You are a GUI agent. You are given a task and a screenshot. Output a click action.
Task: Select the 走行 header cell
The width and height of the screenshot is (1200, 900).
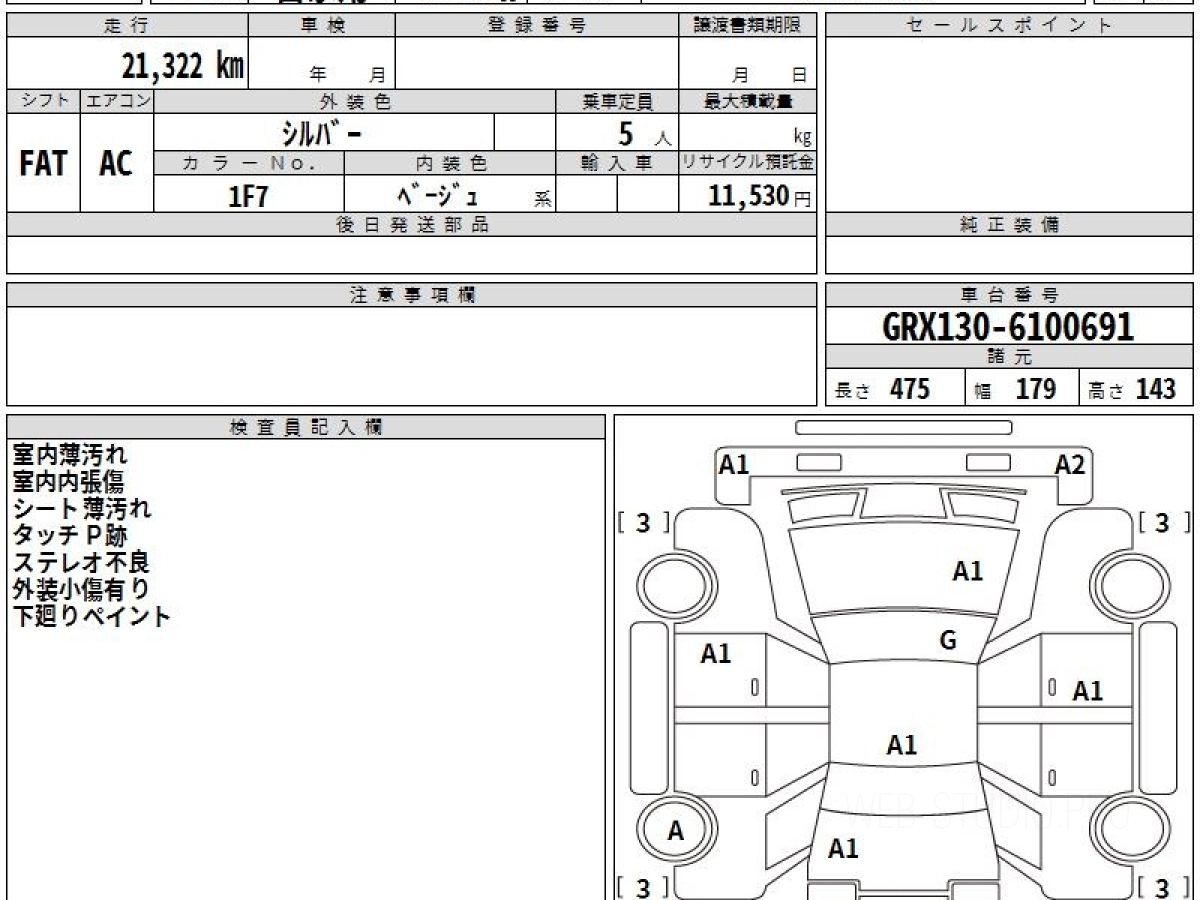pyautogui.click(x=126, y=26)
